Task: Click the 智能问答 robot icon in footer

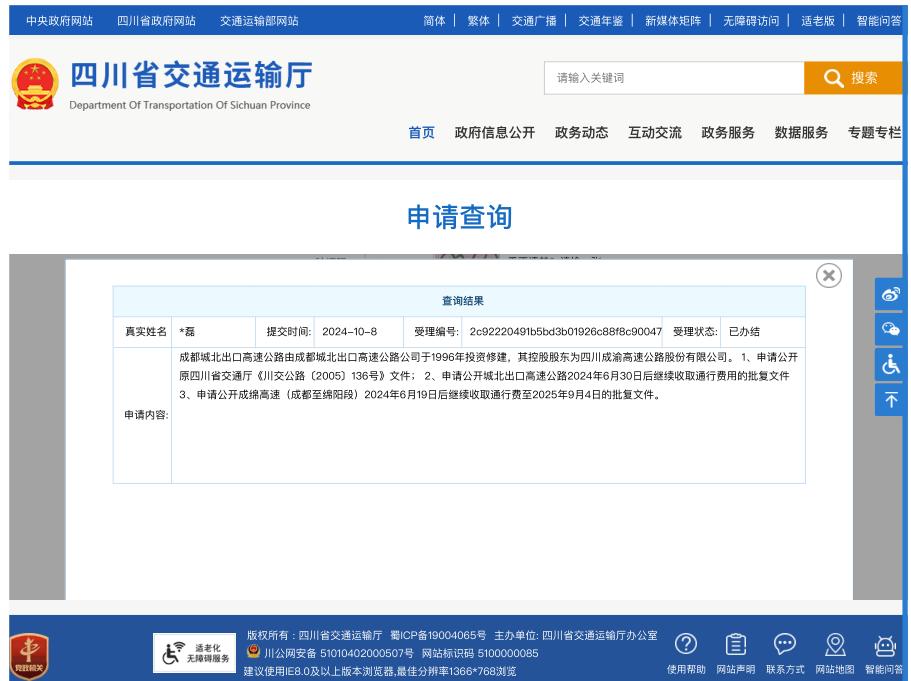Action: click(x=884, y=644)
